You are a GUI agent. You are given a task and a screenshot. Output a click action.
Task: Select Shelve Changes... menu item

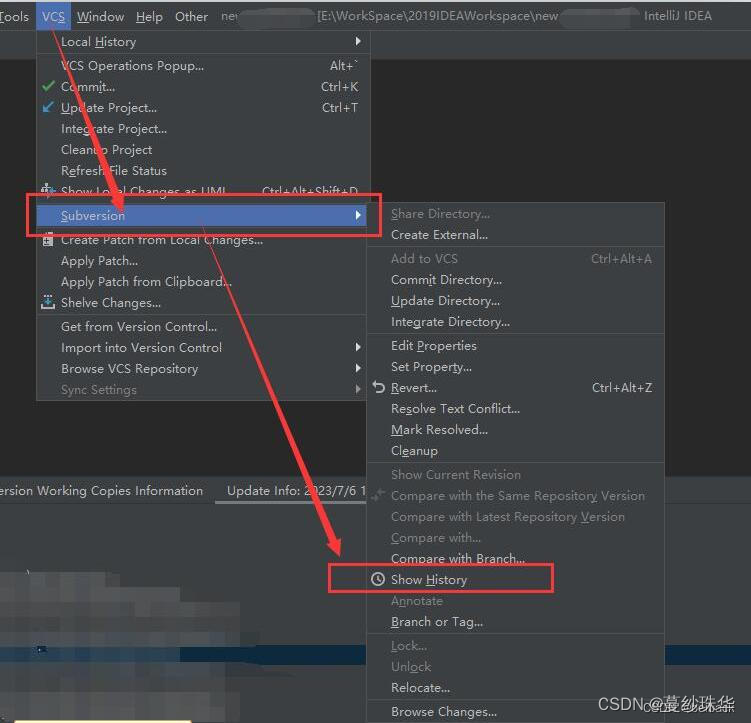(201, 303)
